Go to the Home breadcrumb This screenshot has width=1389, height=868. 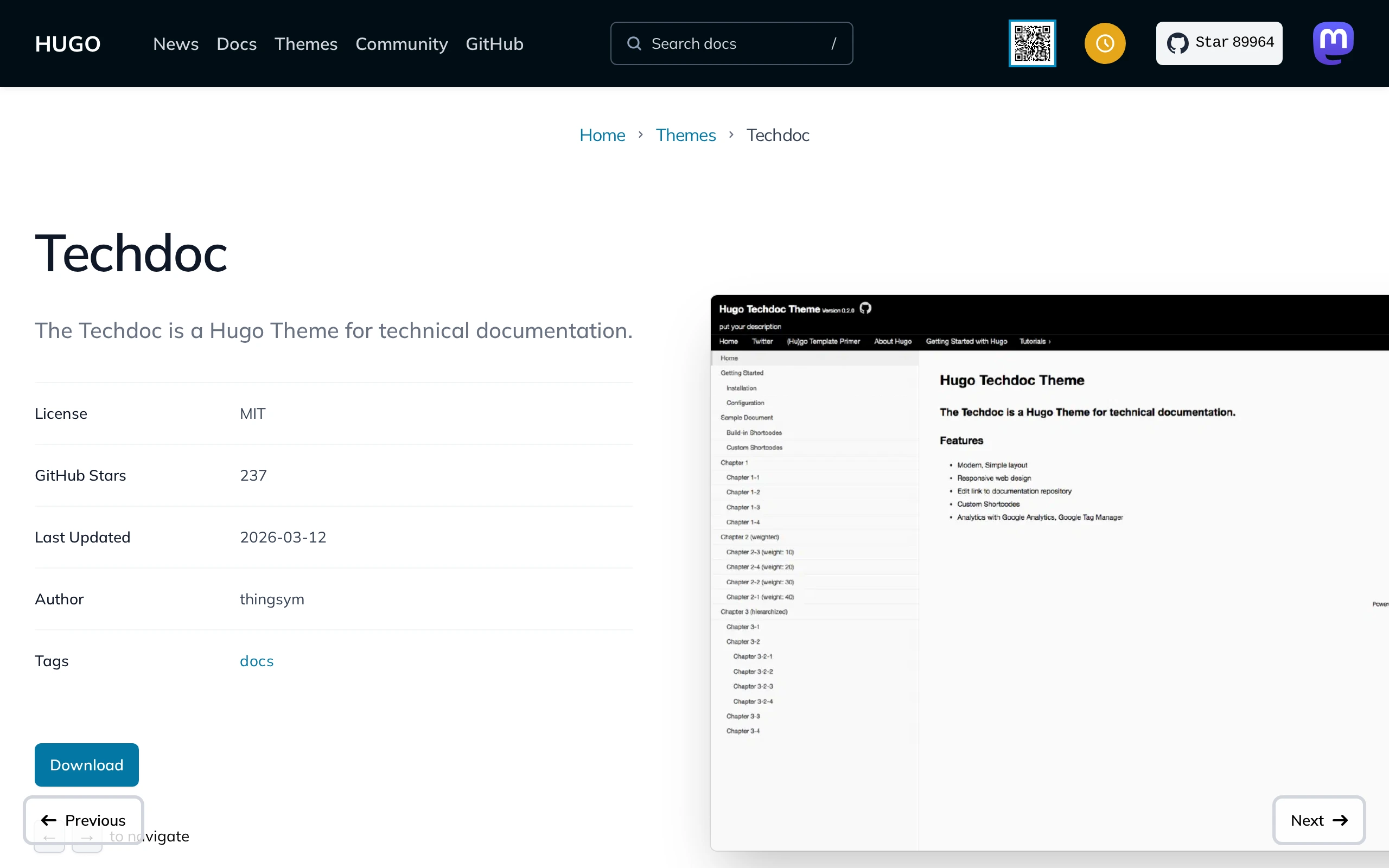pyautogui.click(x=602, y=135)
